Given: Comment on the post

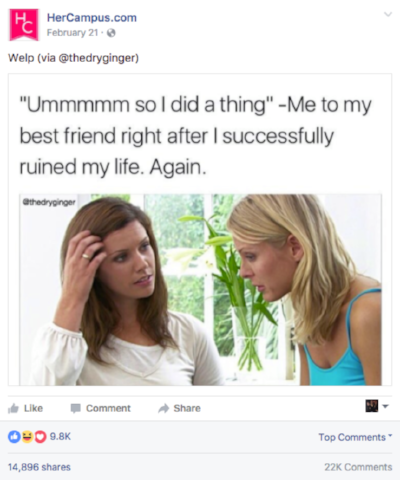Looking at the screenshot, I should tap(101, 408).
